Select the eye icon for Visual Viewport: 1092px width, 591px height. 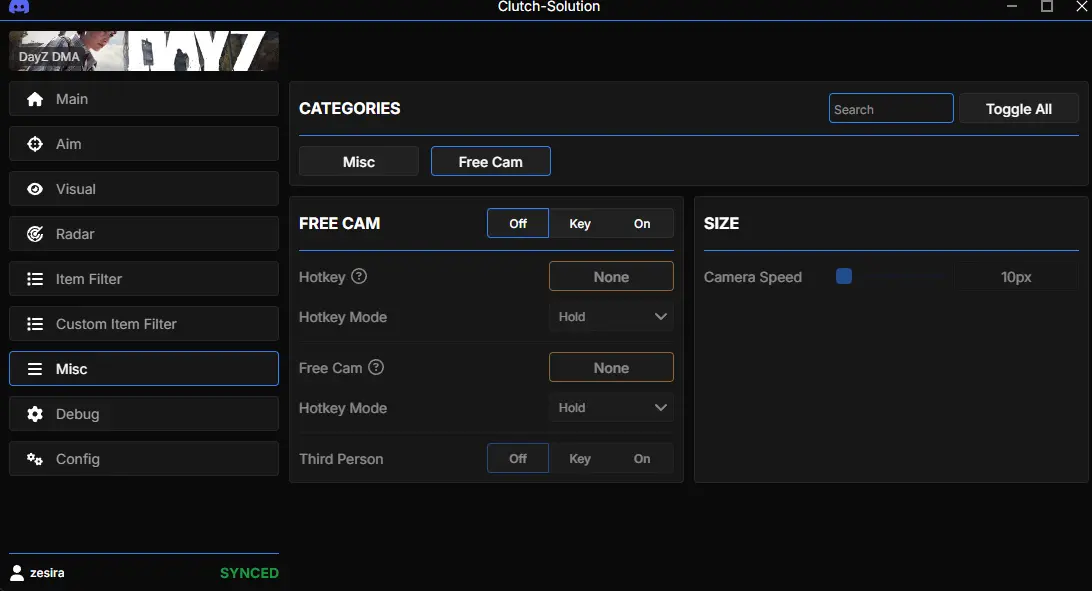[35, 189]
